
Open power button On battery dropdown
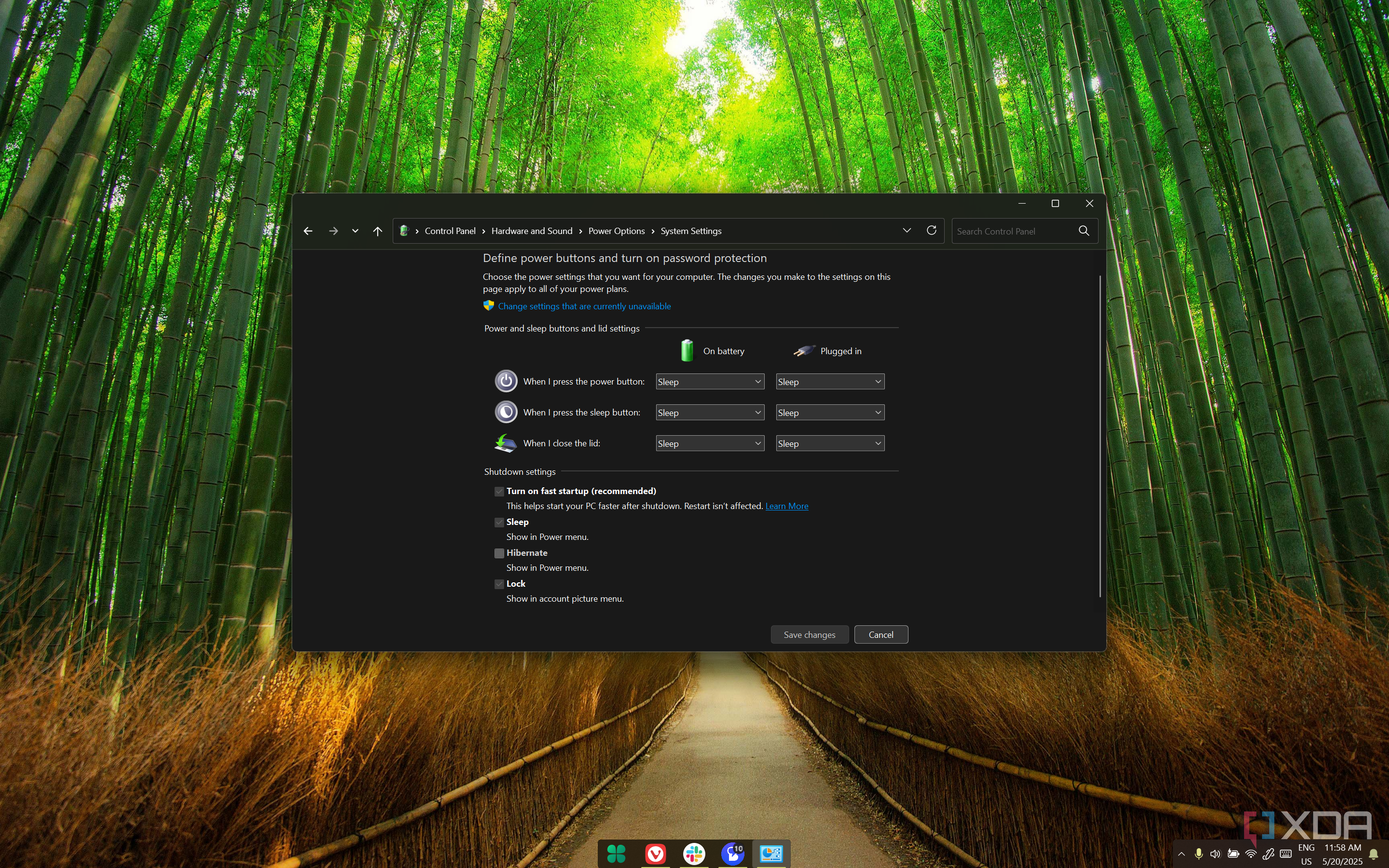[709, 382]
